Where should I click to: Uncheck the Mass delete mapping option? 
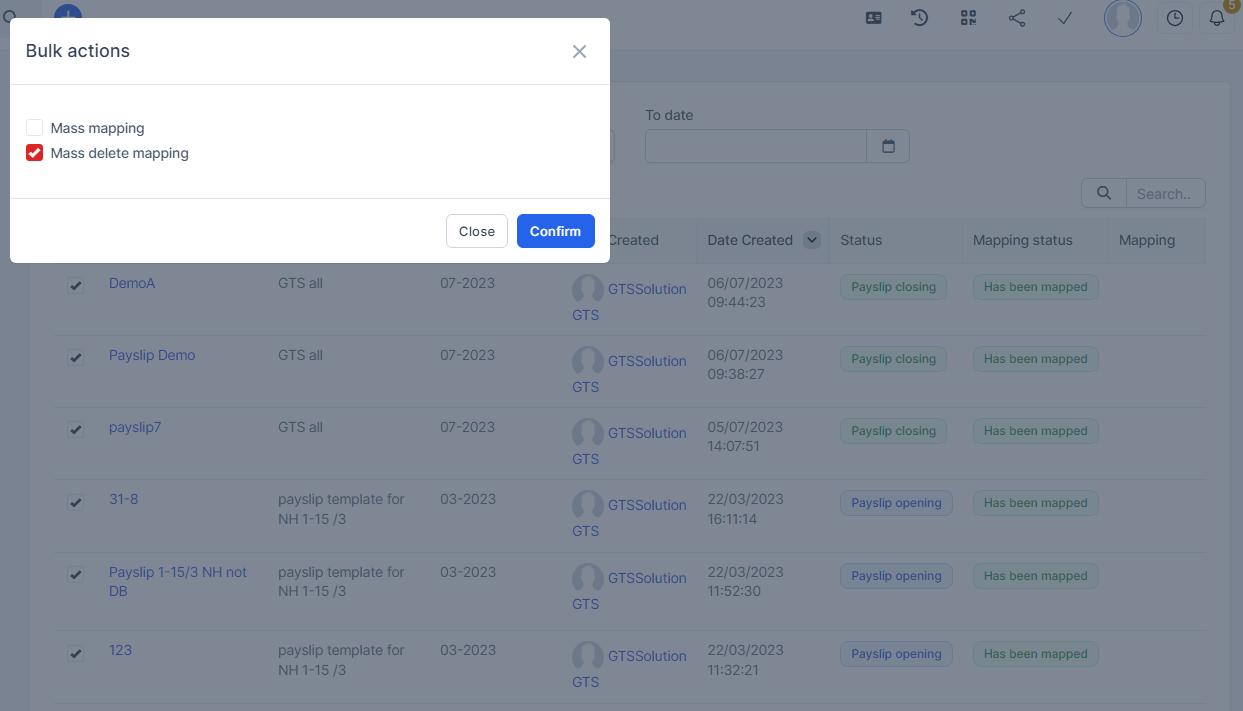[35, 153]
